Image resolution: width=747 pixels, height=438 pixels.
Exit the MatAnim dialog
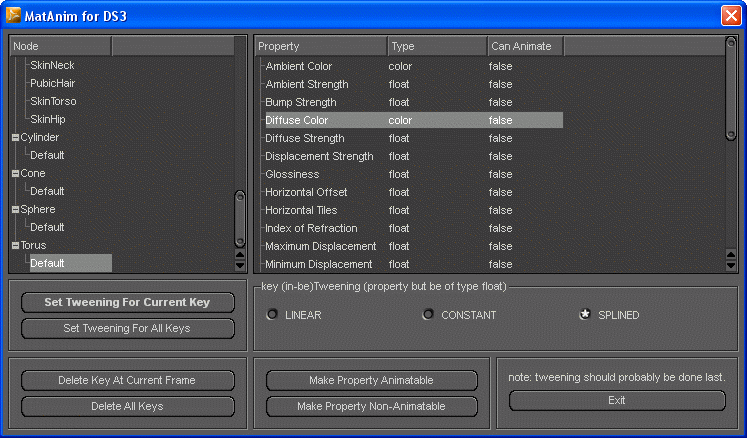tap(617, 400)
